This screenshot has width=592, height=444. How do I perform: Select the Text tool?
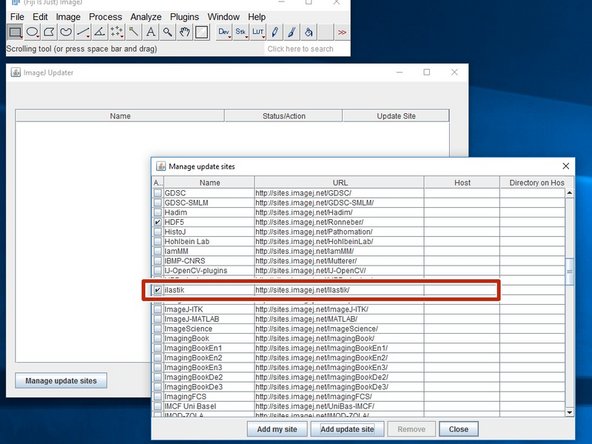[x=151, y=32]
